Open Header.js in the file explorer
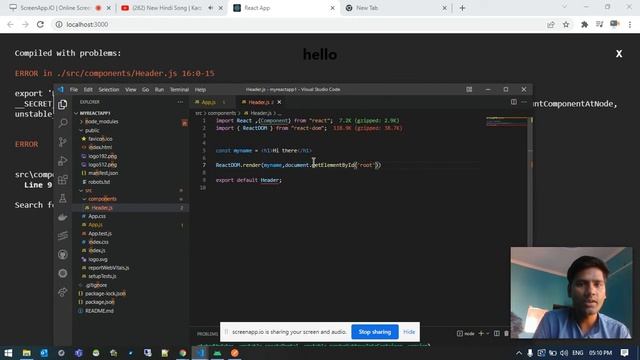This screenshot has height=360, width=640. 102,208
